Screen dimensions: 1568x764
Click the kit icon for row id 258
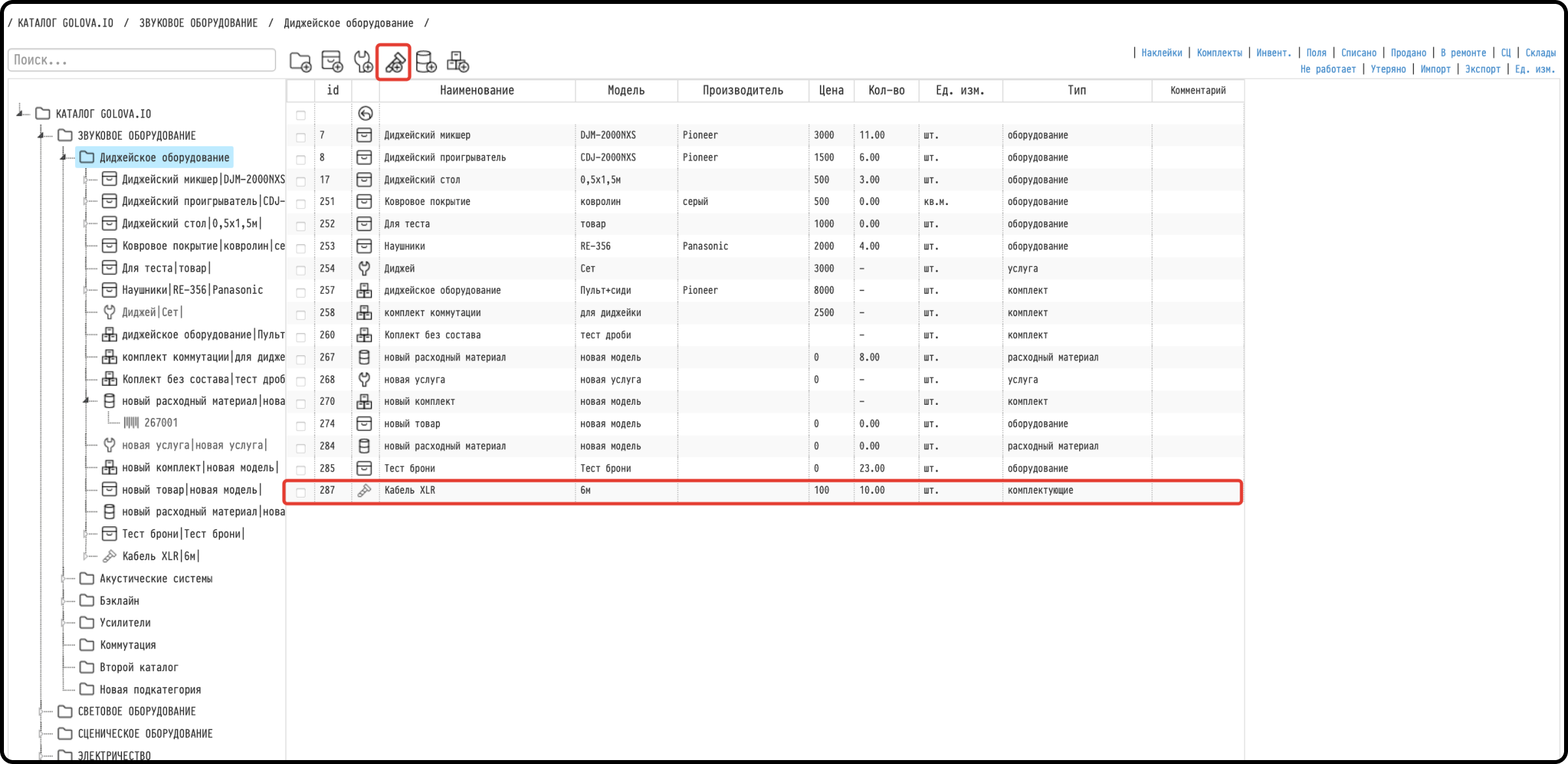click(x=364, y=313)
